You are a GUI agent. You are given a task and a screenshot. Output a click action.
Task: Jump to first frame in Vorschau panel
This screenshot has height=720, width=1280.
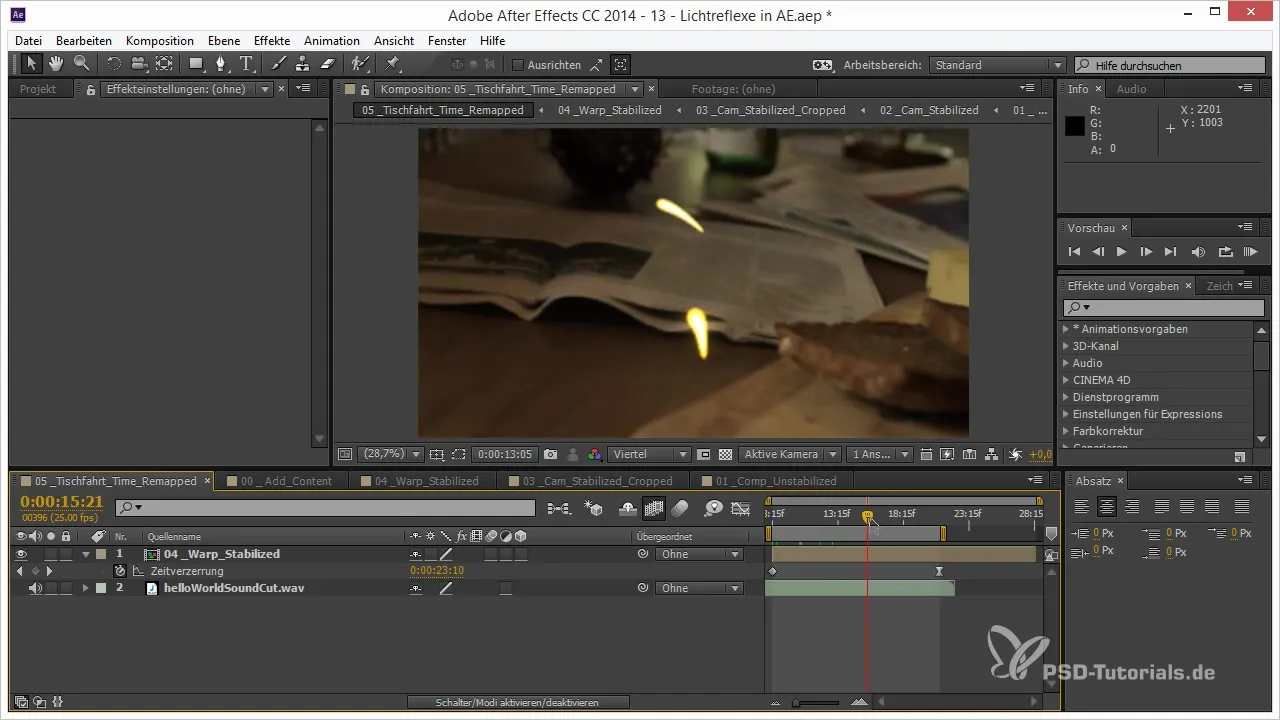pyautogui.click(x=1074, y=252)
